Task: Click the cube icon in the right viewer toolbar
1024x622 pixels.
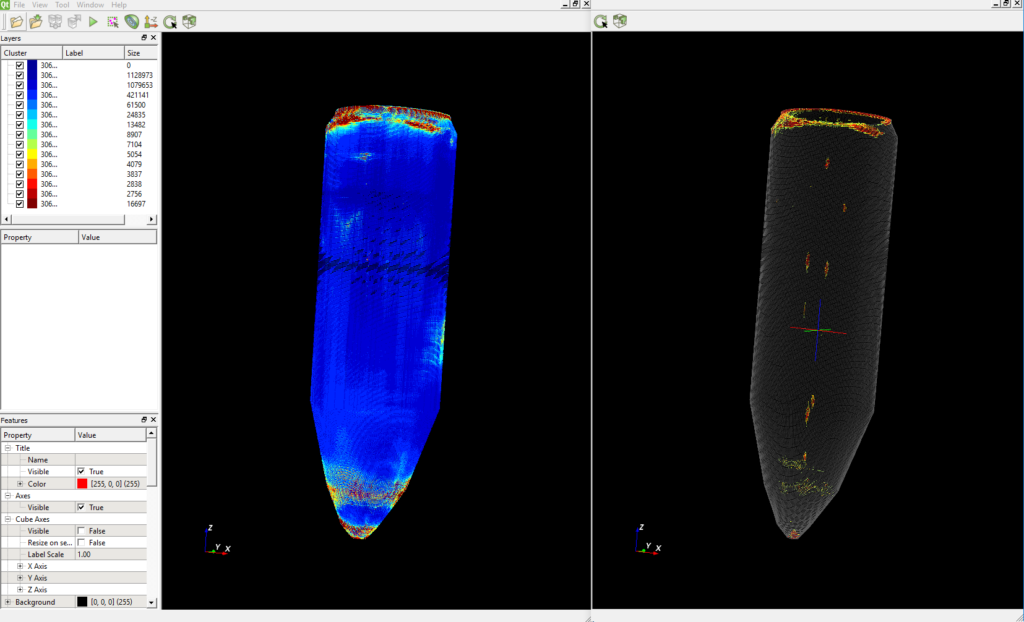Action: [620, 21]
